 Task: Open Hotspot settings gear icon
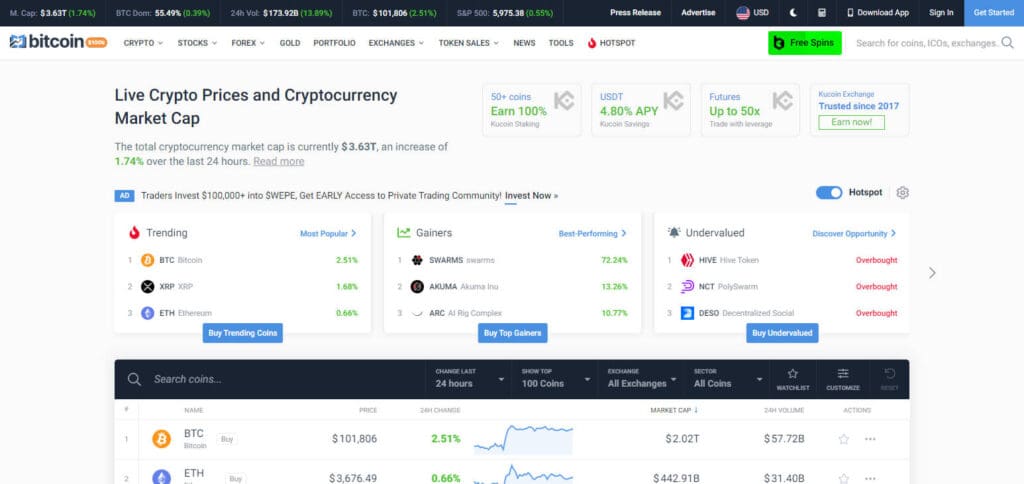(903, 193)
